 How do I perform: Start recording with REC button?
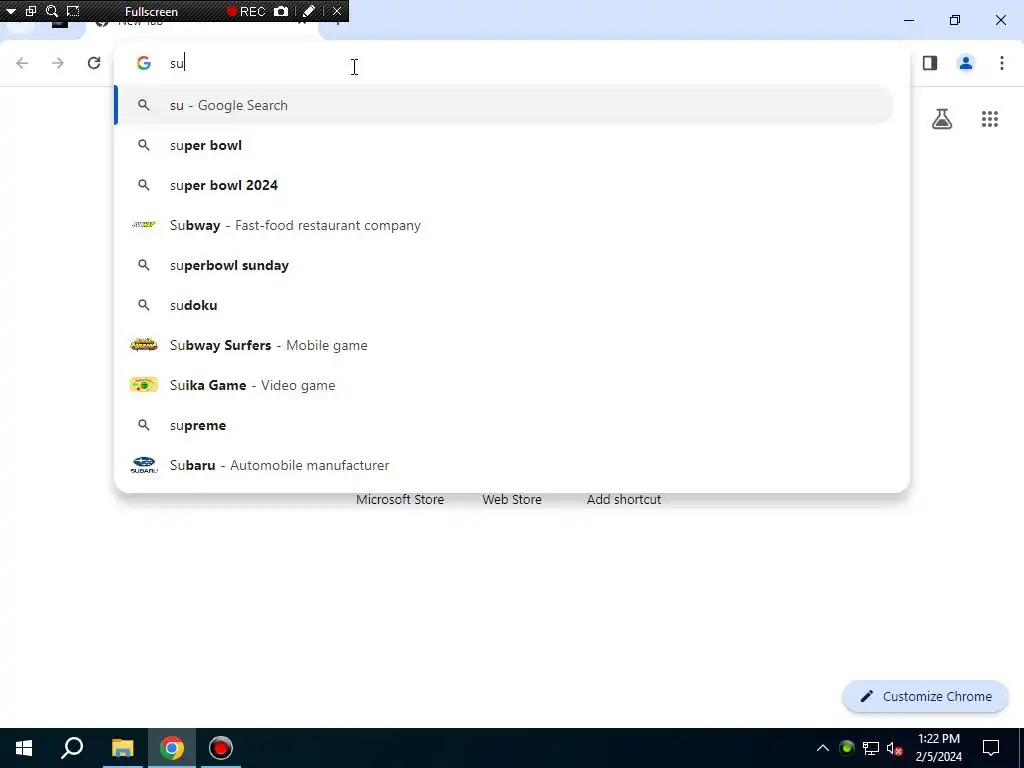tap(246, 11)
